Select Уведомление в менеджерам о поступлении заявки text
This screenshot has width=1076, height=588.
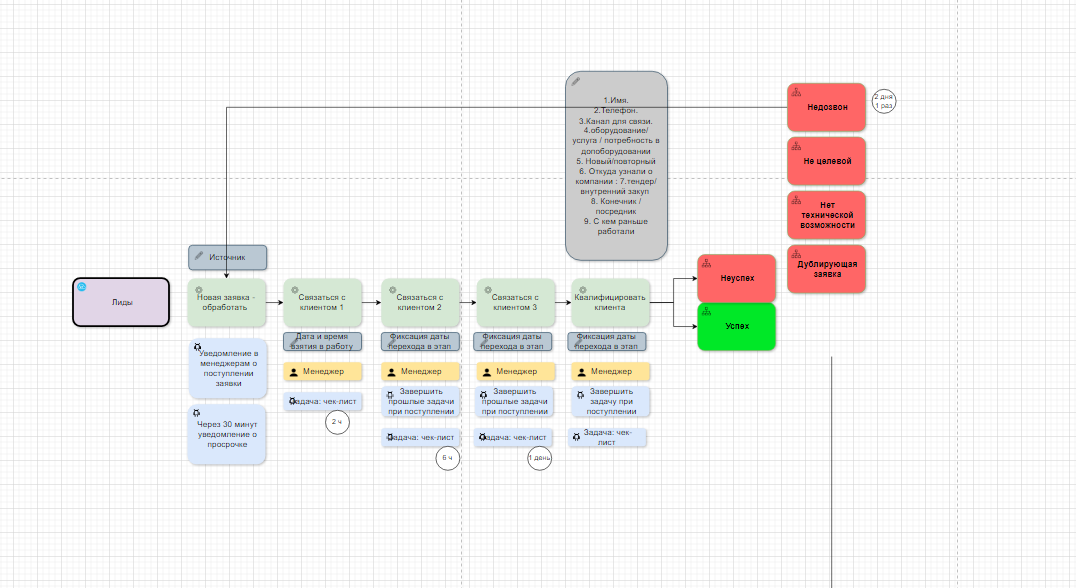229,368
